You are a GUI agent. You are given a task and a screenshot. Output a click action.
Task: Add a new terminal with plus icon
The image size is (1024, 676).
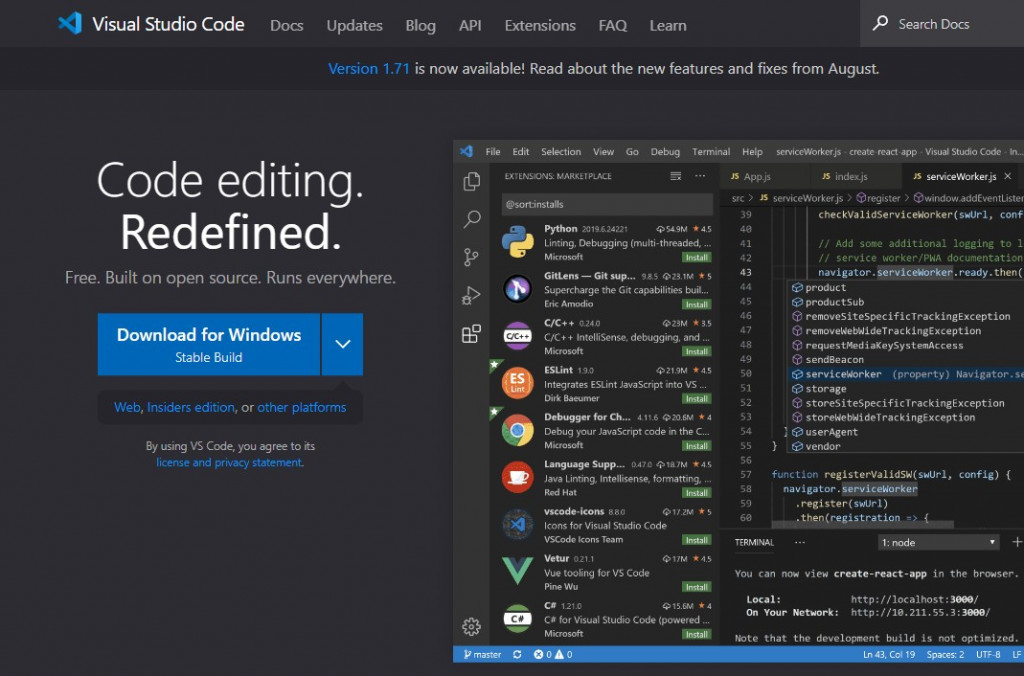point(1016,542)
